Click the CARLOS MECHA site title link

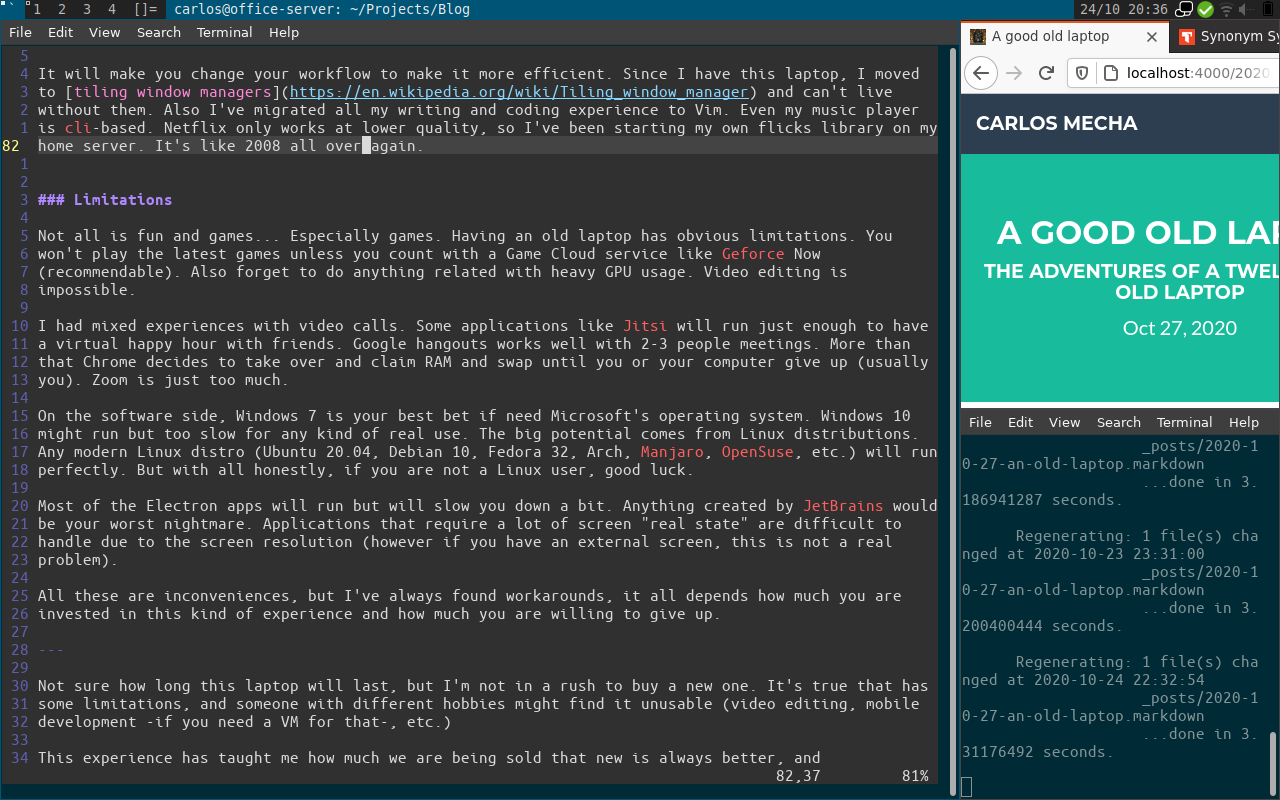click(x=1056, y=124)
